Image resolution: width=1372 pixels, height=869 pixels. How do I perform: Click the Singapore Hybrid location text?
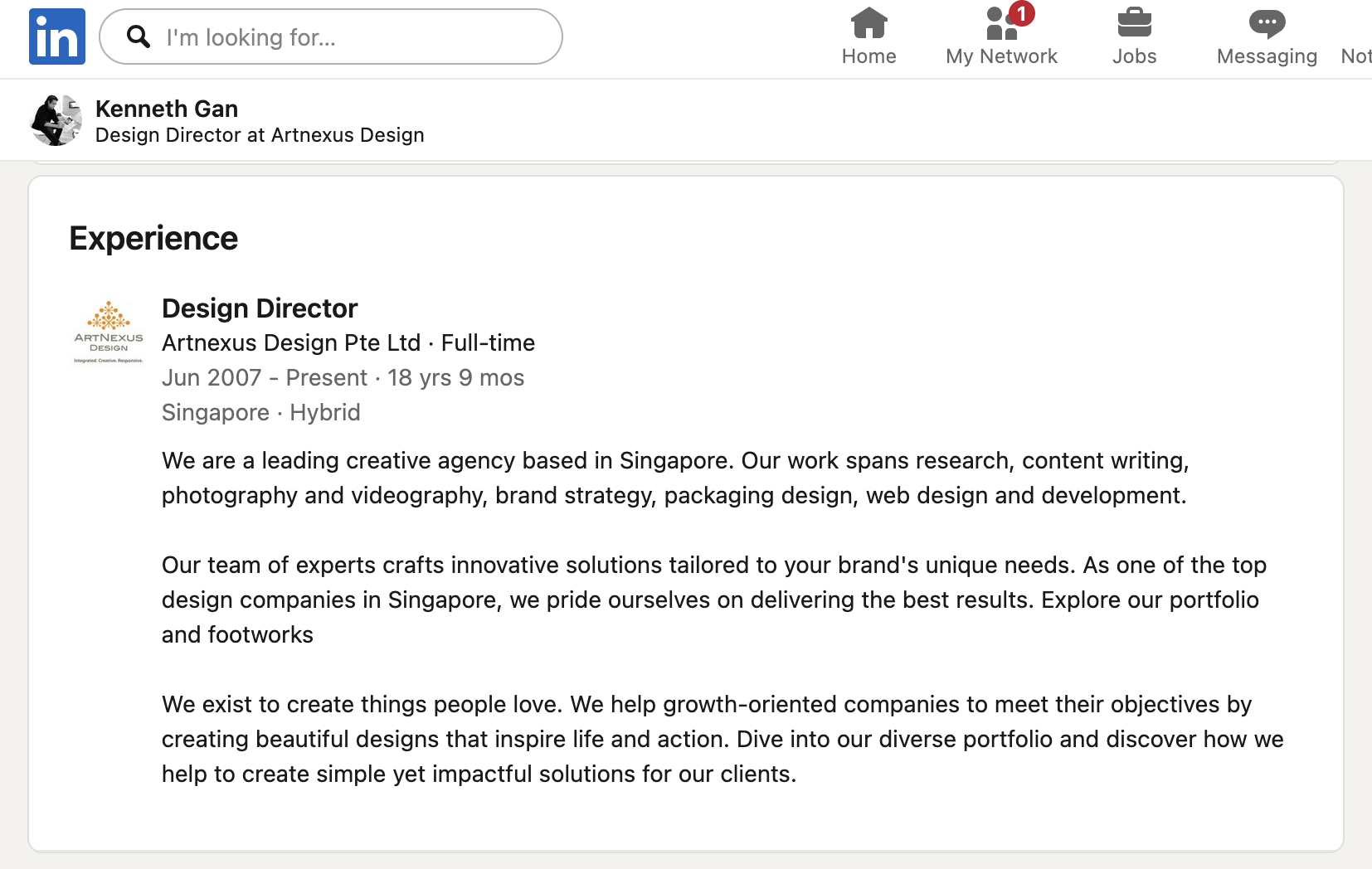pos(260,412)
